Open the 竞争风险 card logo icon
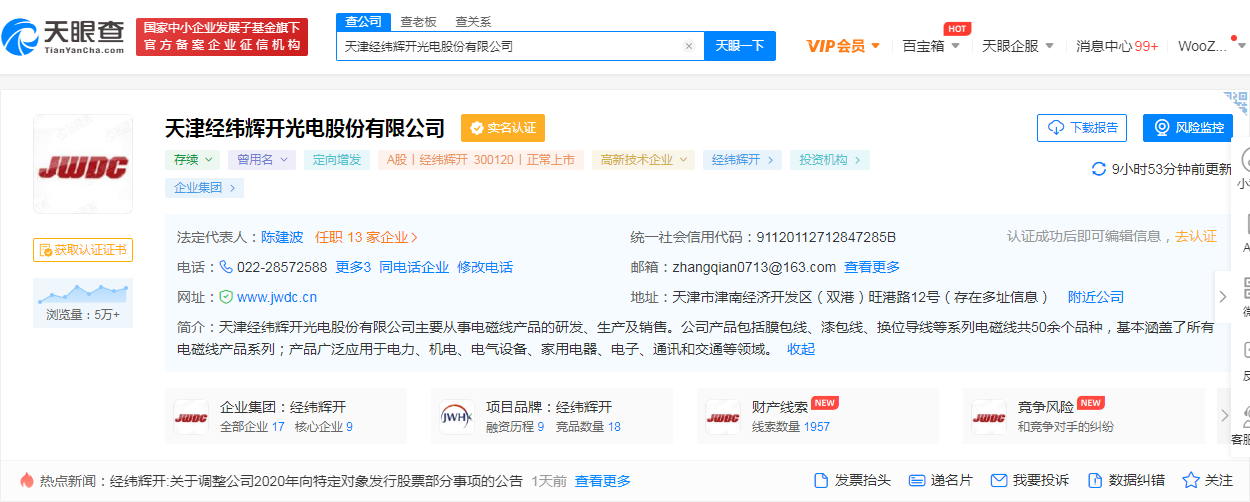Image resolution: width=1250 pixels, height=502 pixels. 989,417
